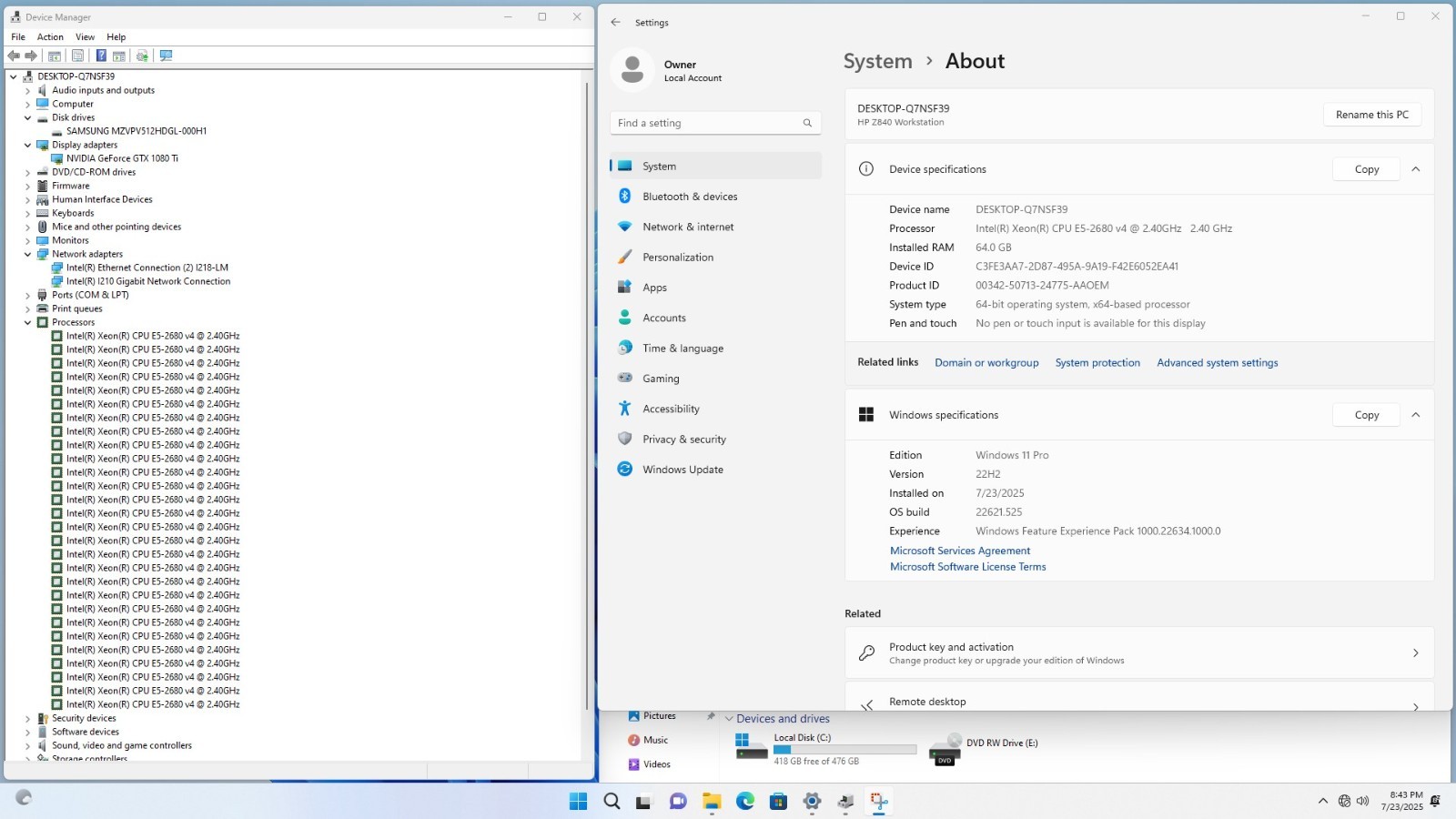Click the volume speaker tray icon
The height and width of the screenshot is (819, 1456).
tap(1362, 801)
